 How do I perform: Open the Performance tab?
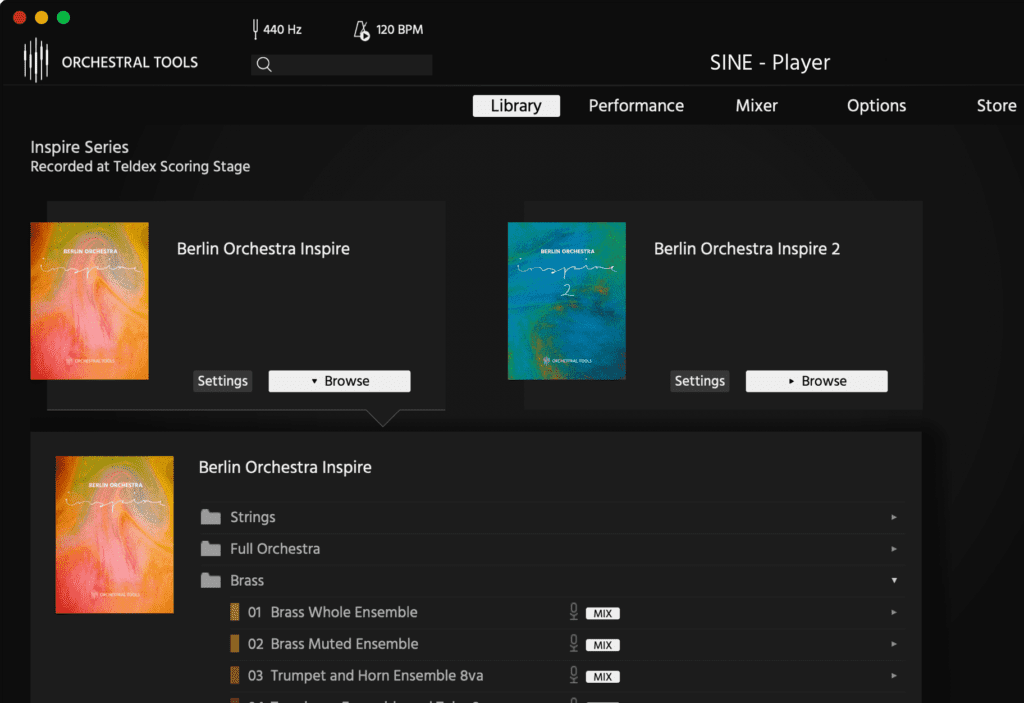click(636, 106)
